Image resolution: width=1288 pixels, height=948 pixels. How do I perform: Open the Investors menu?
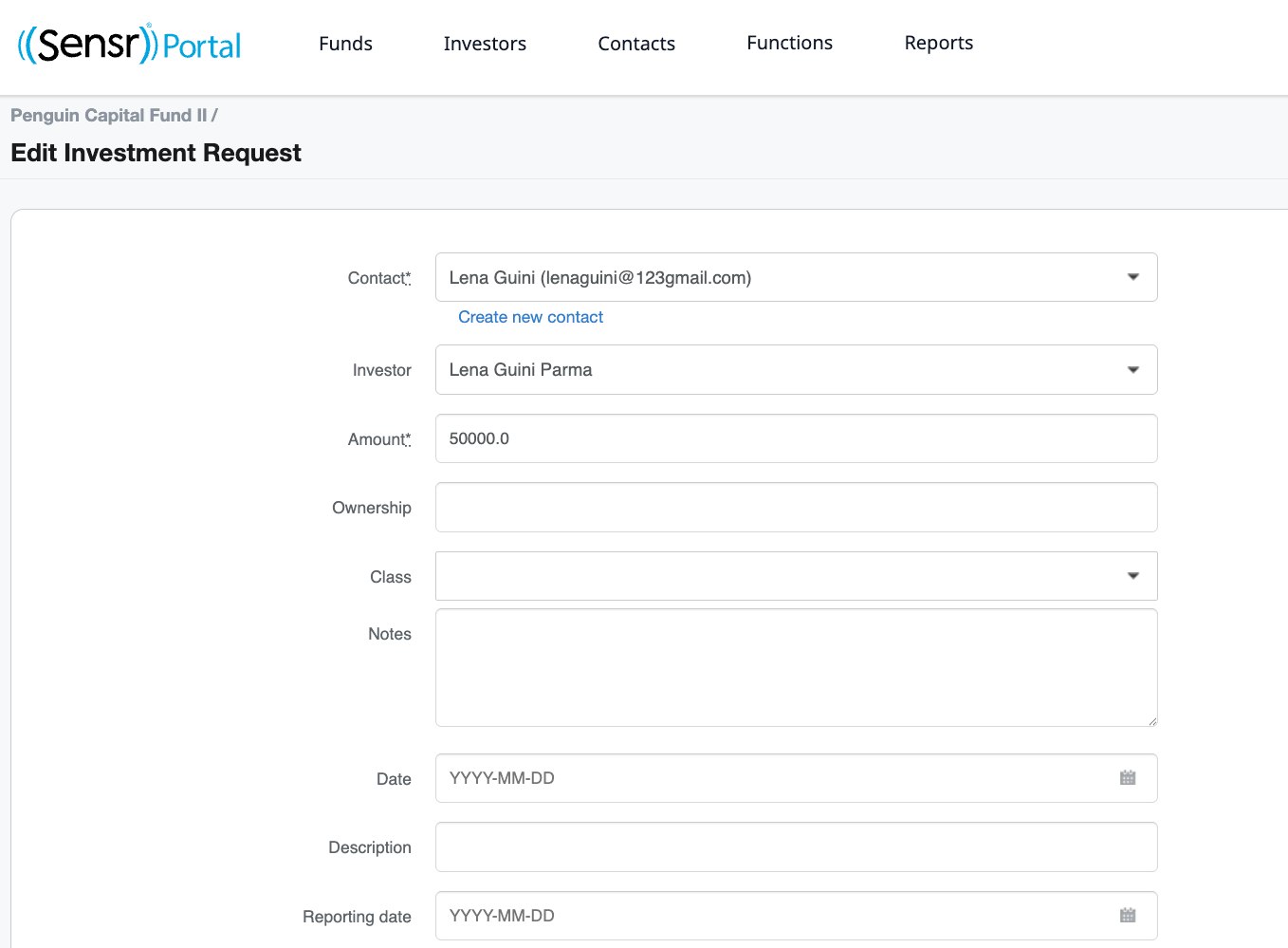click(x=485, y=44)
